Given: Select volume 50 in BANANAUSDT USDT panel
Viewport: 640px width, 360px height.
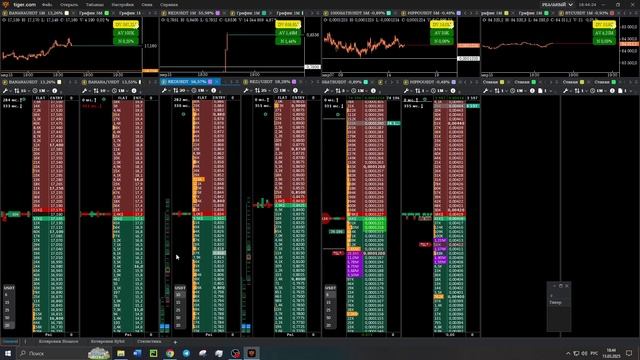Looking at the screenshot, I should click(7, 318).
